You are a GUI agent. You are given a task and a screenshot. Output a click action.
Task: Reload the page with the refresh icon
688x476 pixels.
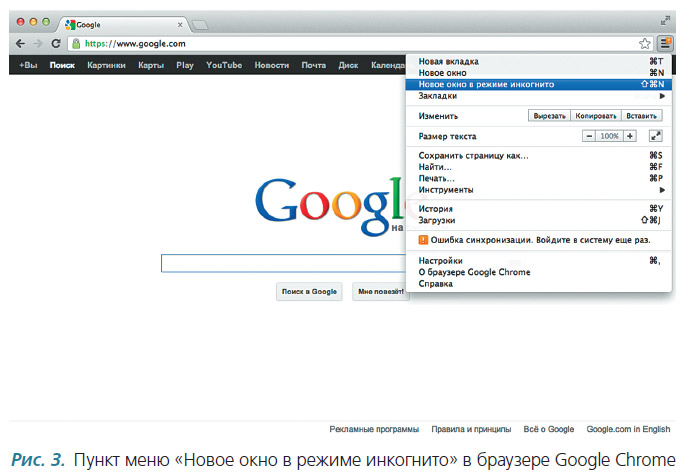point(56,43)
